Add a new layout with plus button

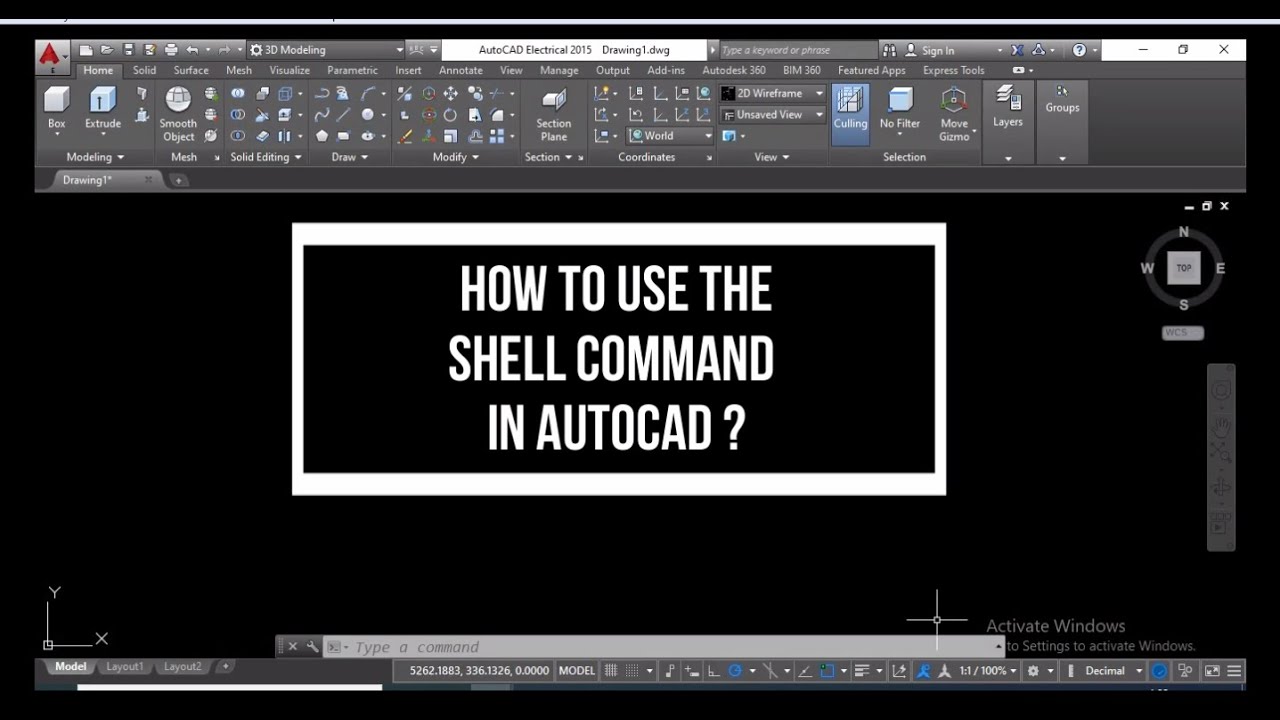pos(226,666)
